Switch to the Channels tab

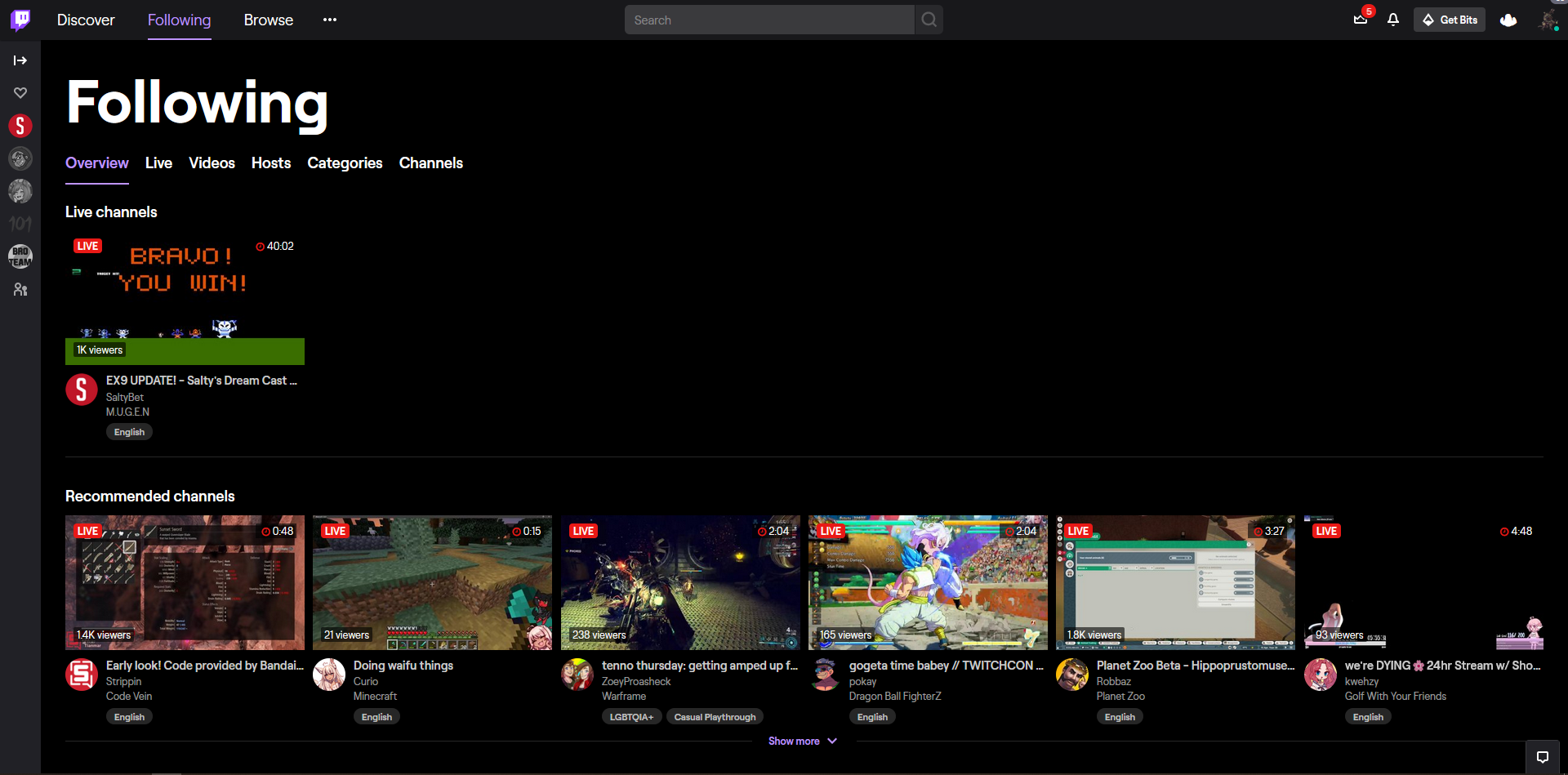[x=431, y=163]
